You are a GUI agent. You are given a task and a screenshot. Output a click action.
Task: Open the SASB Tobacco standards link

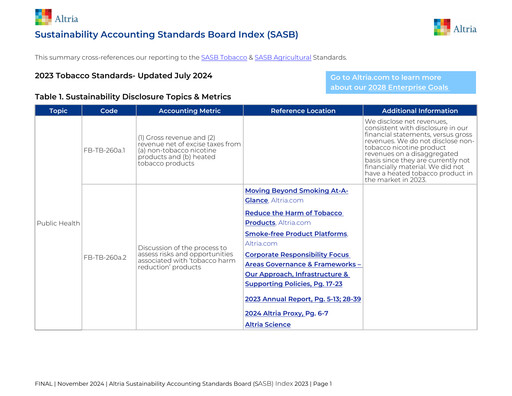point(224,57)
